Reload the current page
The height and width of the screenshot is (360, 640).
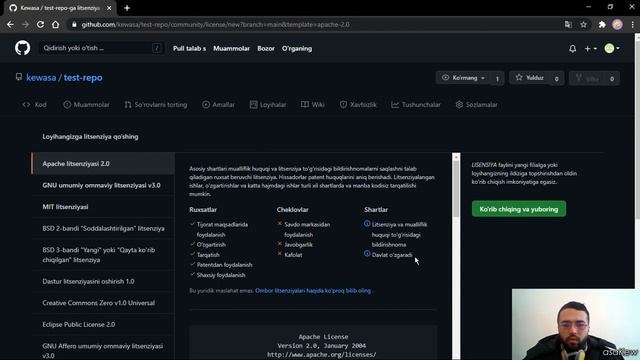click(40, 24)
